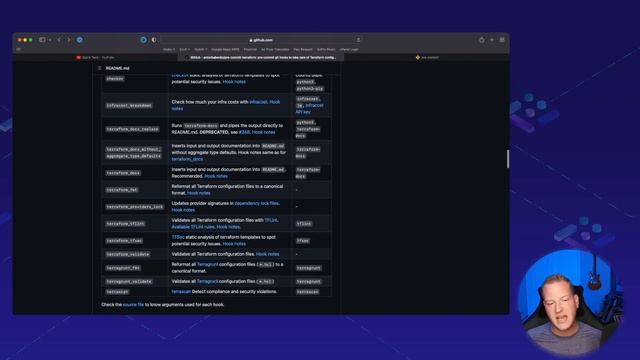Click the terraform_providers_lock hook name
This screenshot has width=640, height=360.
[x=134, y=207]
